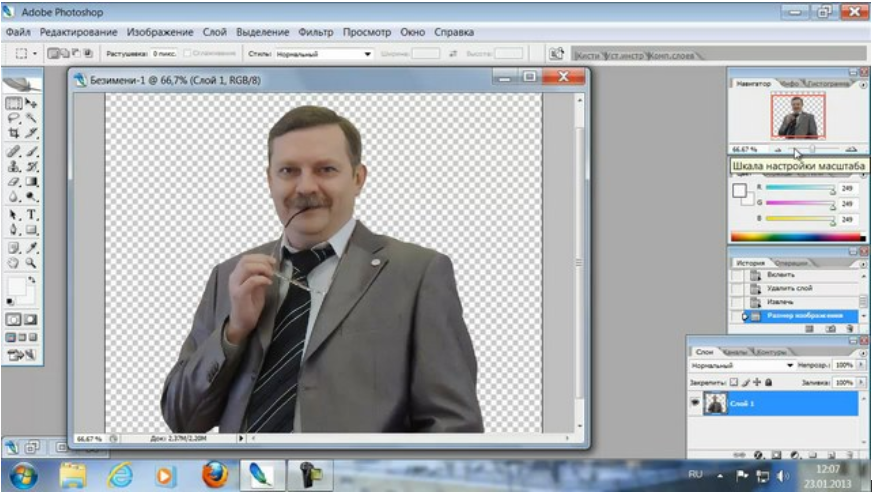The width and height of the screenshot is (874, 492).
Task: Select the Hand tool
Action: tap(14, 263)
